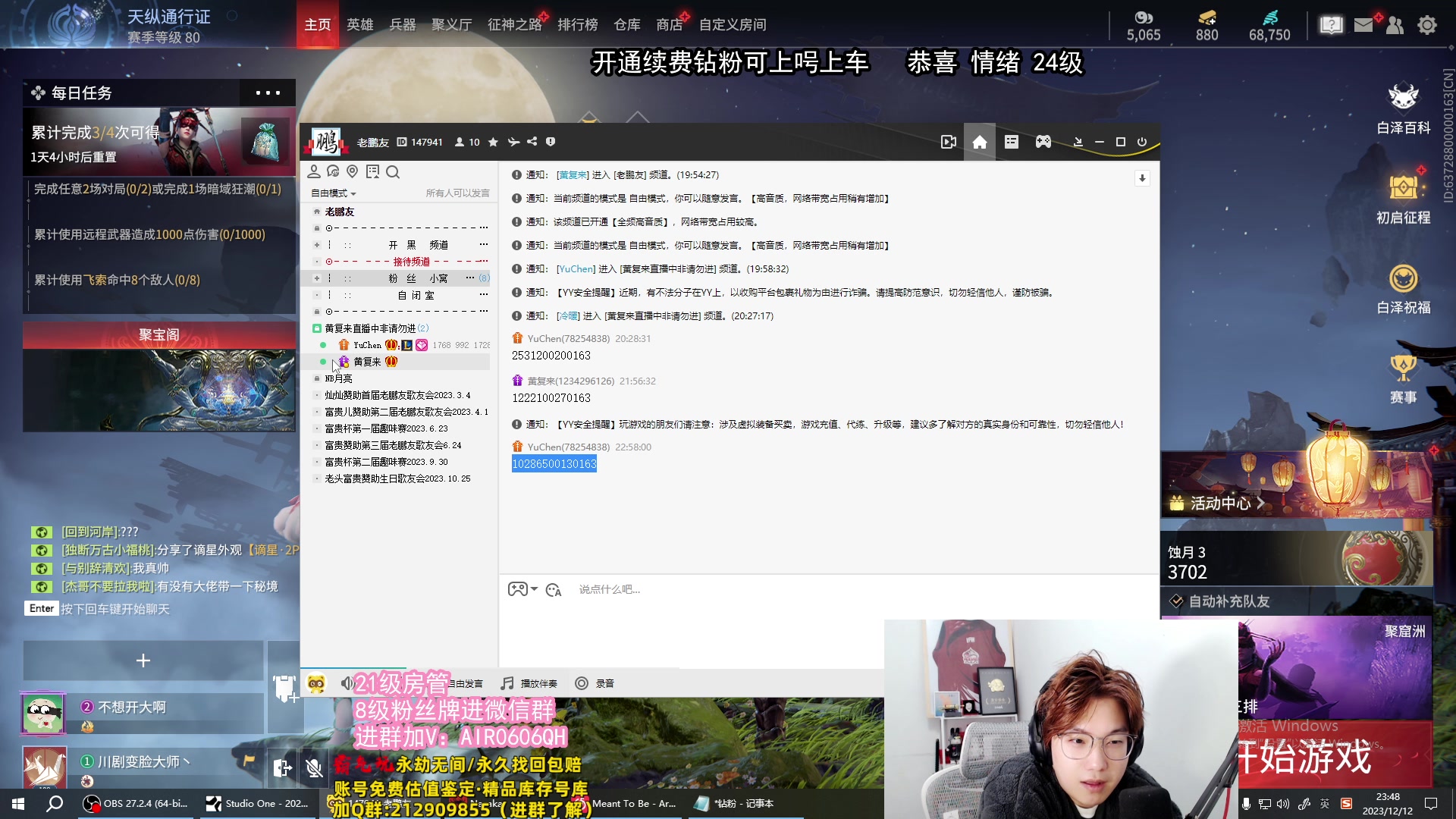Select the 仓库 tab
Image resolution: width=1456 pixels, height=819 pixels.
tap(627, 25)
